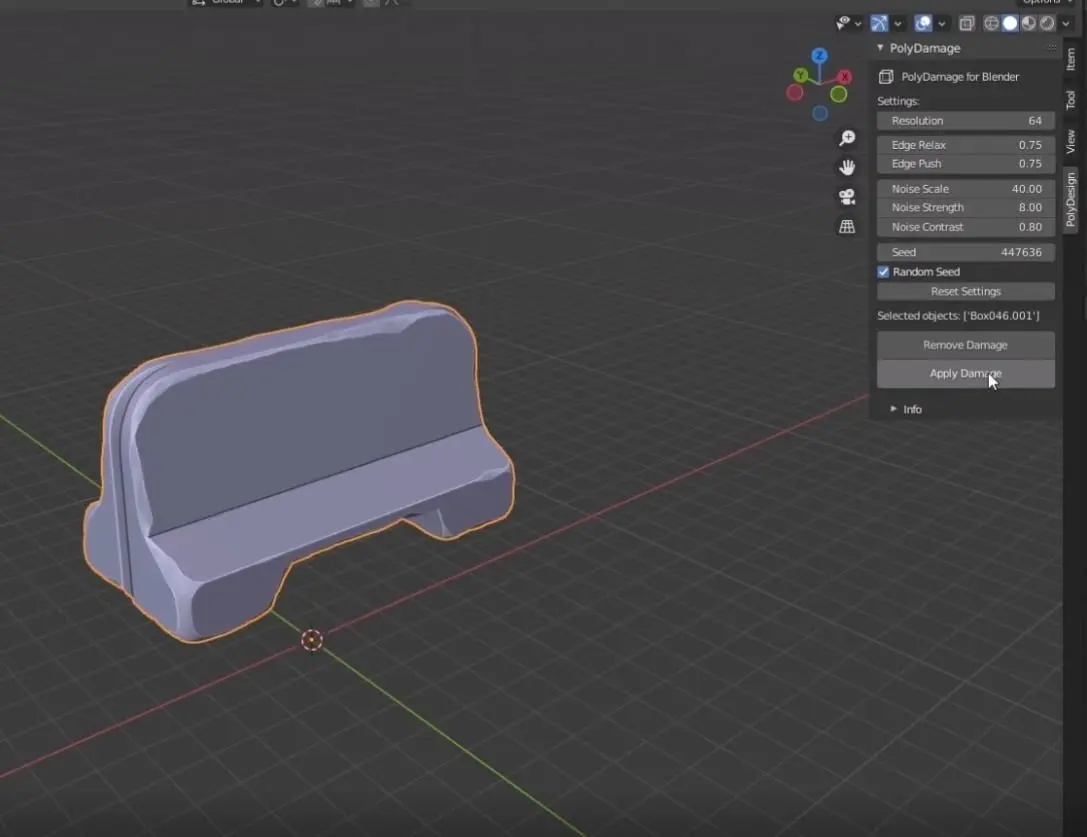Open the viewport shading options dropdown

[1066, 24]
